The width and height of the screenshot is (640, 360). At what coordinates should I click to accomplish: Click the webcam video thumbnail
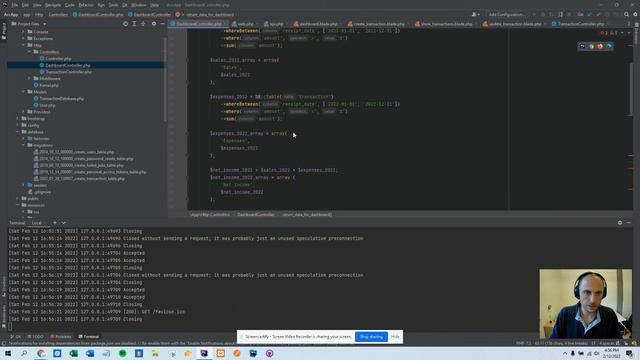(x=585, y=304)
